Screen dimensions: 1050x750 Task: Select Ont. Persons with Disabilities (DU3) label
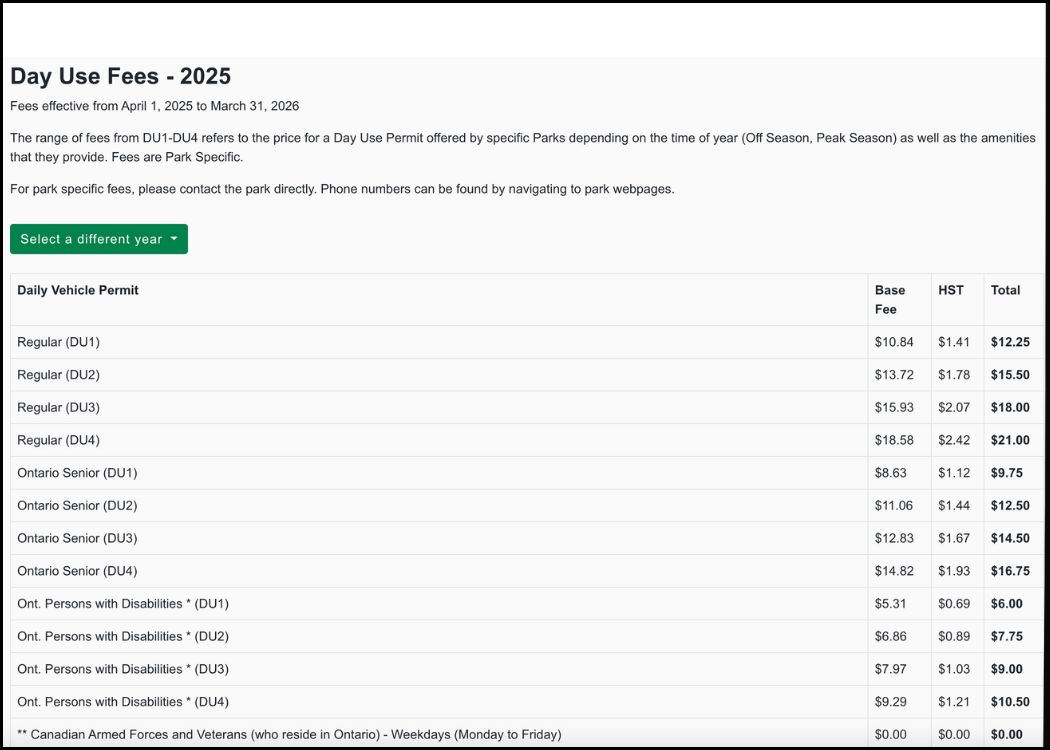[123, 669]
